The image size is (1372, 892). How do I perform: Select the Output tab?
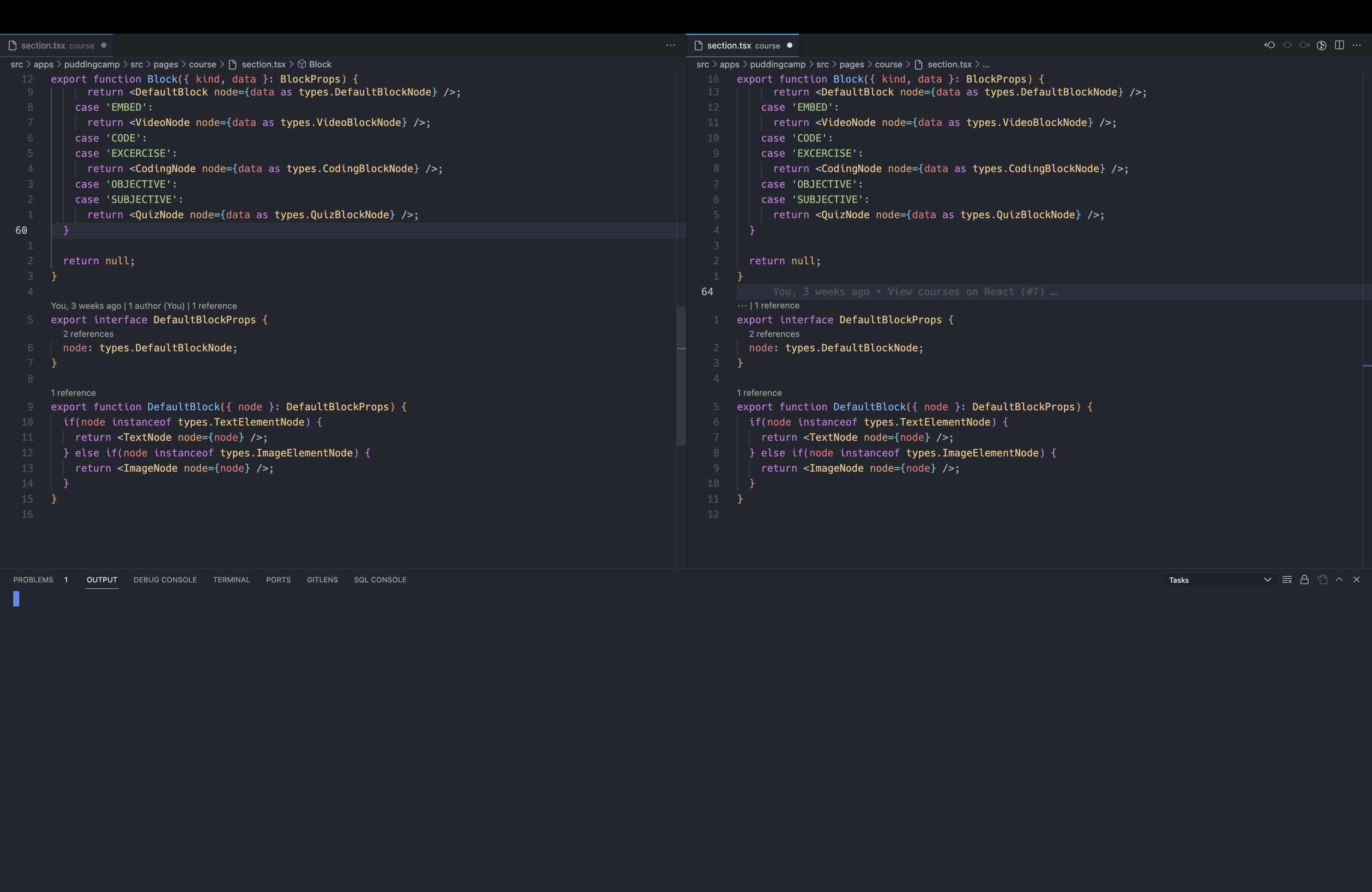[102, 580]
